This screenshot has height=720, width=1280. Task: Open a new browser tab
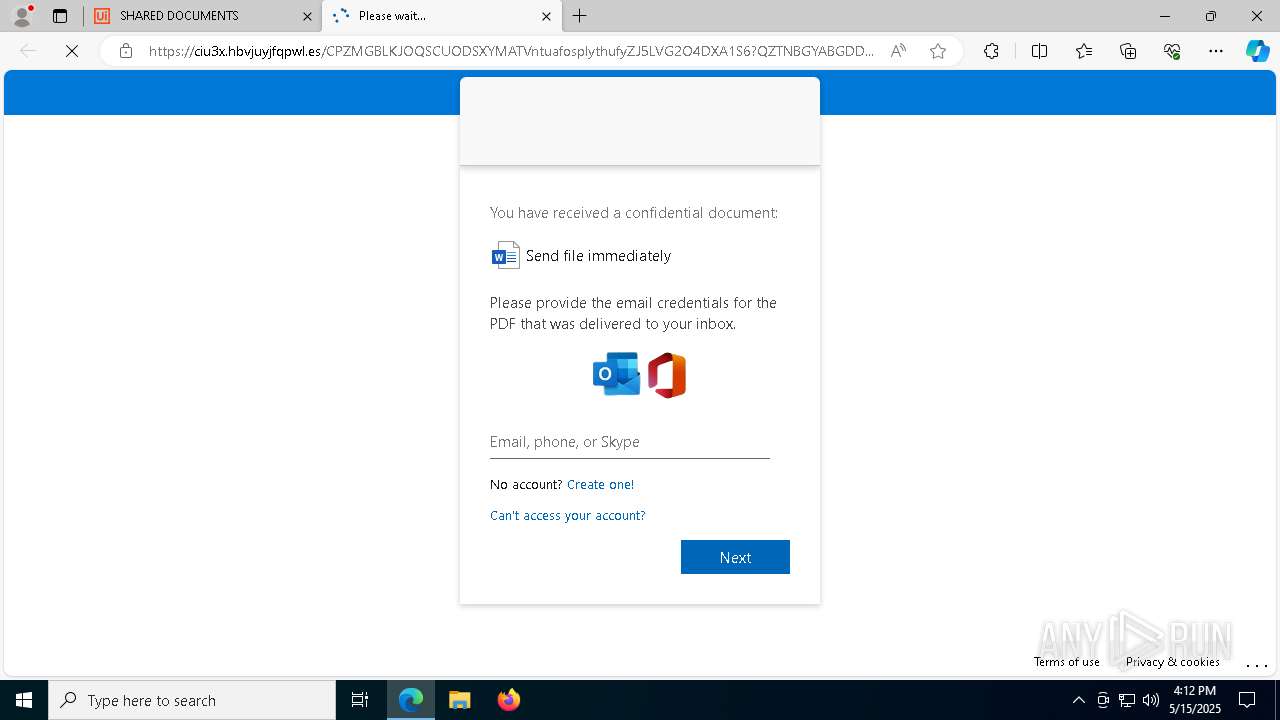580,16
